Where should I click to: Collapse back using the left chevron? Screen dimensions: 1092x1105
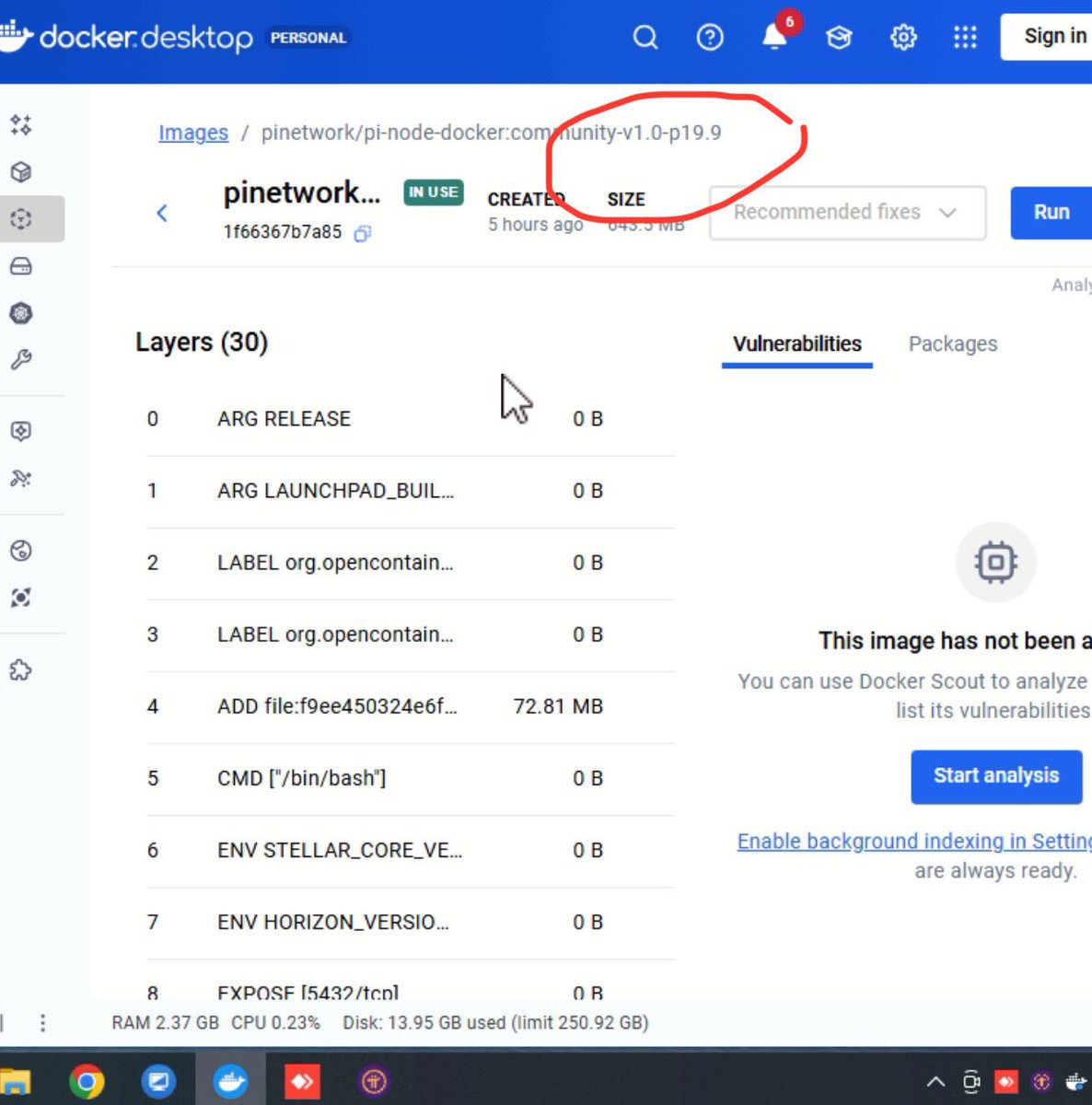(162, 213)
